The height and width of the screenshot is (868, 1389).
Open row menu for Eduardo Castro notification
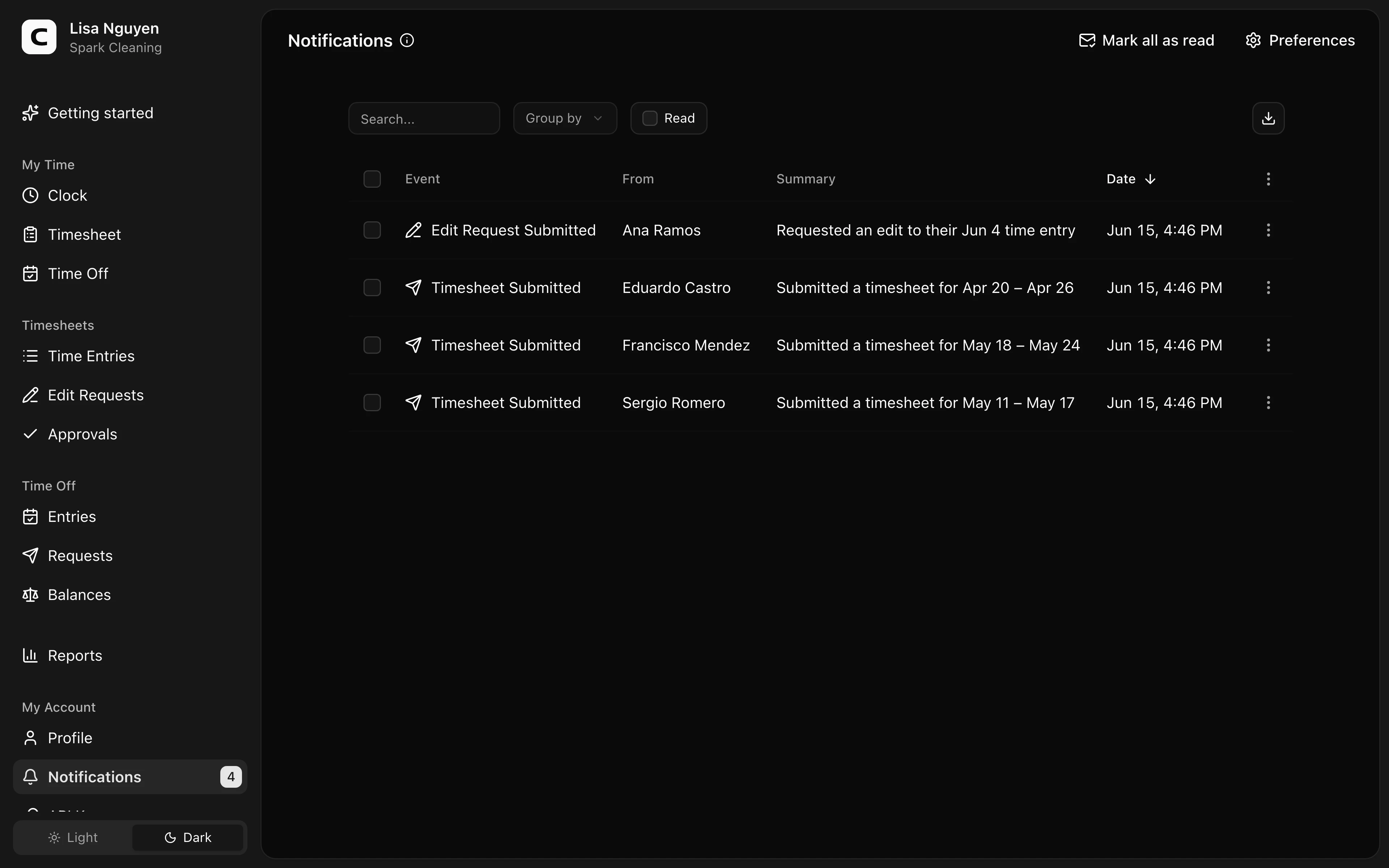1268,288
